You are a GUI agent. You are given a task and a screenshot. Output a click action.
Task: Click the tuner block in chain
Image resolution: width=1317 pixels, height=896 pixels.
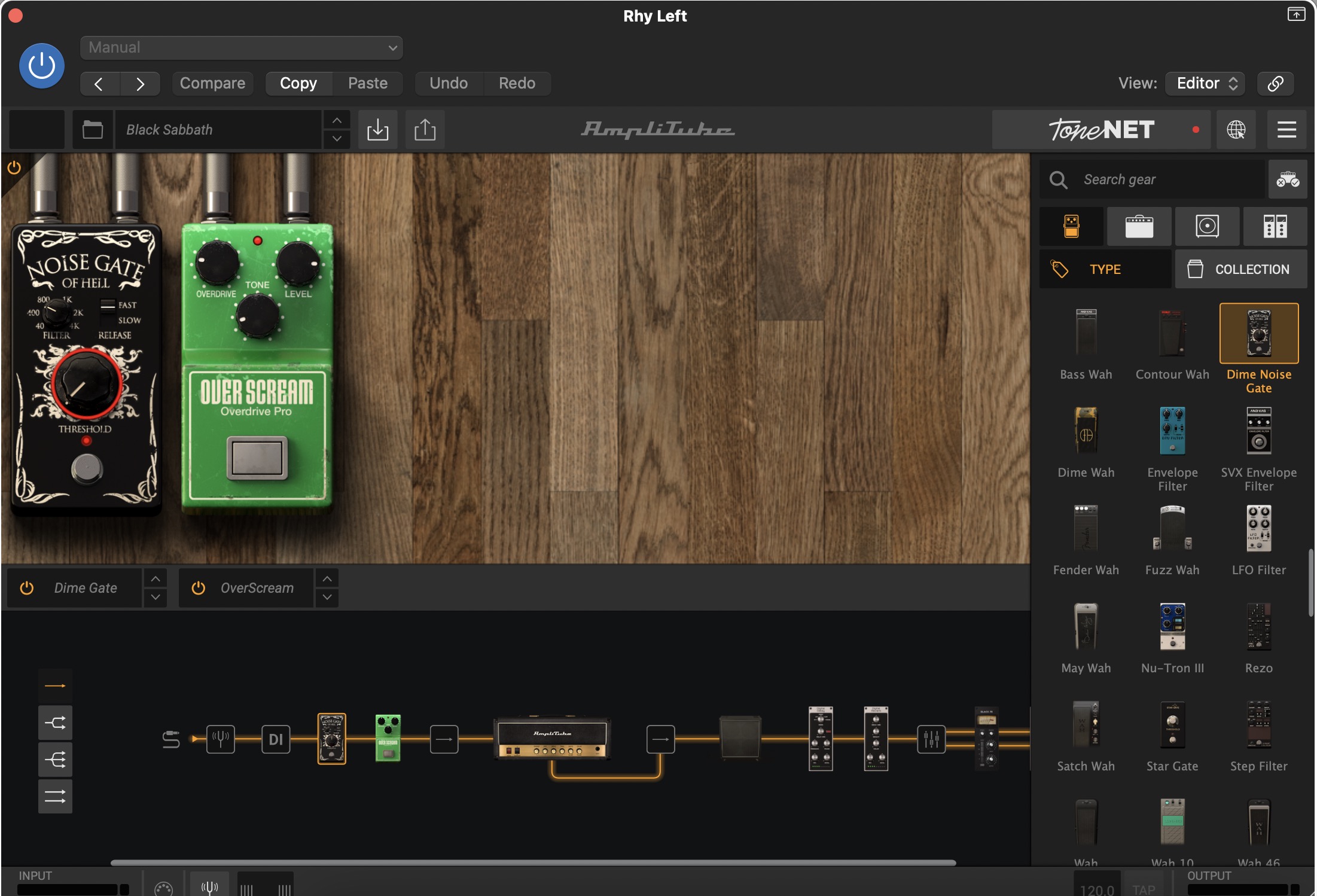221,739
